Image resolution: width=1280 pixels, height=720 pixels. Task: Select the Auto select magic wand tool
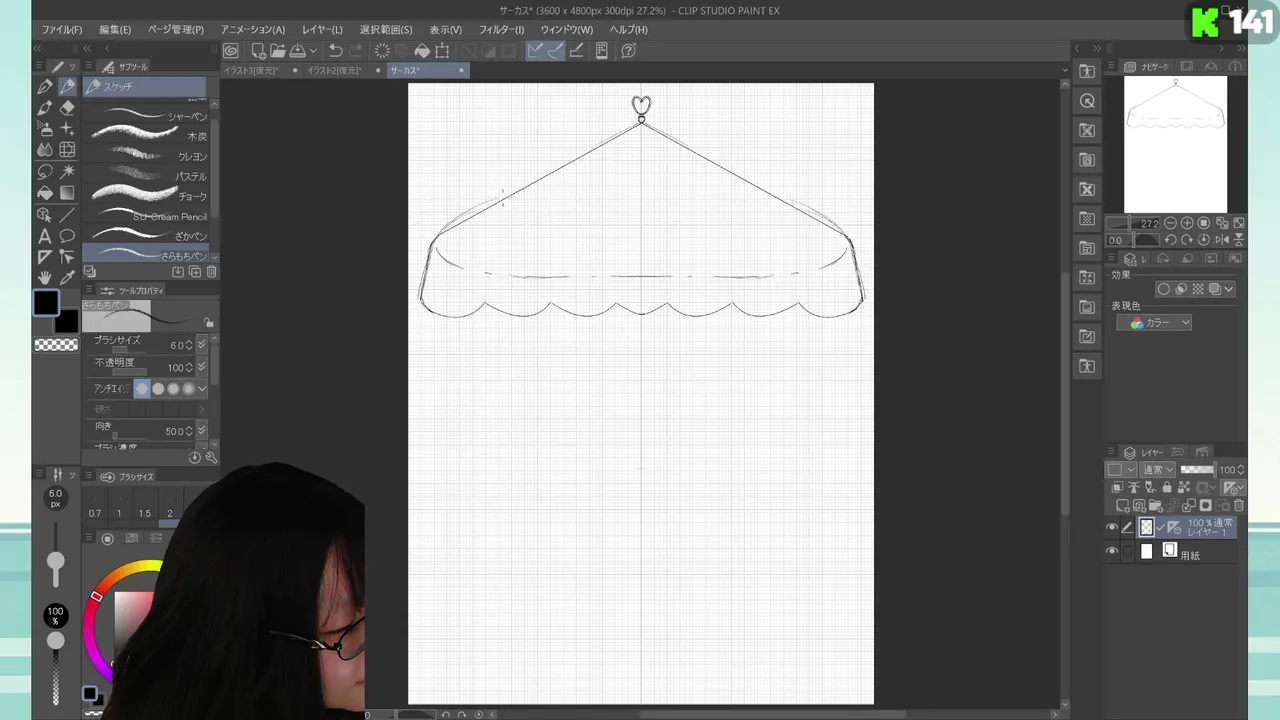tap(67, 172)
